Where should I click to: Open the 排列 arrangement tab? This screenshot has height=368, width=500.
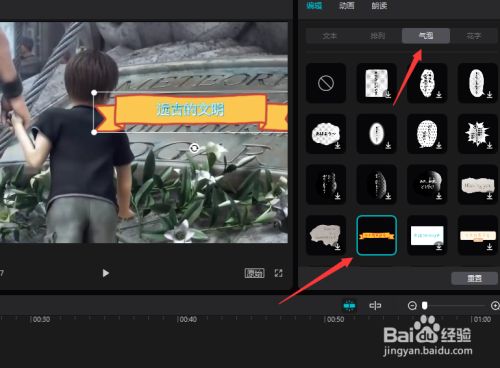[x=378, y=36]
